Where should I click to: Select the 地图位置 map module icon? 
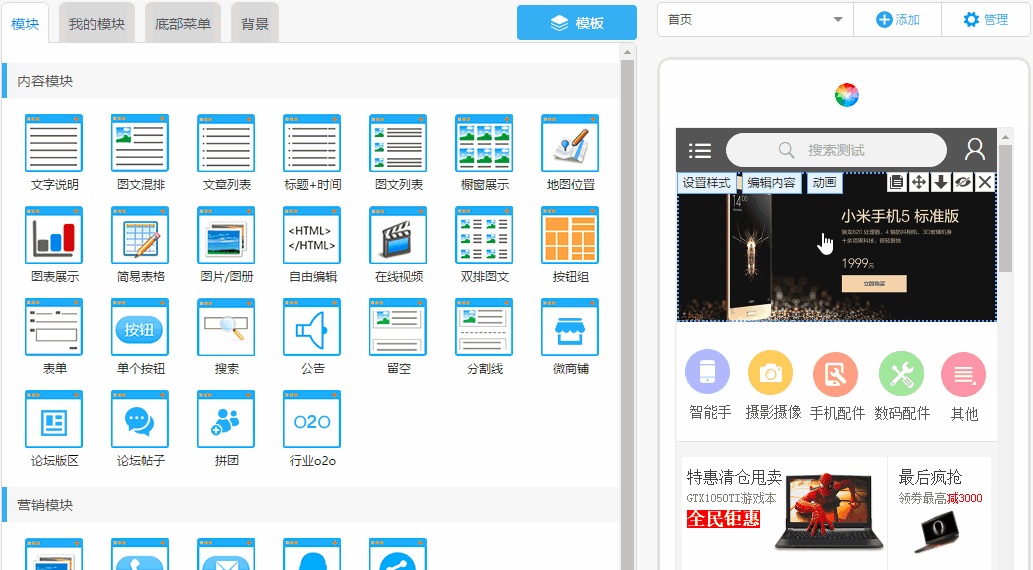570,143
